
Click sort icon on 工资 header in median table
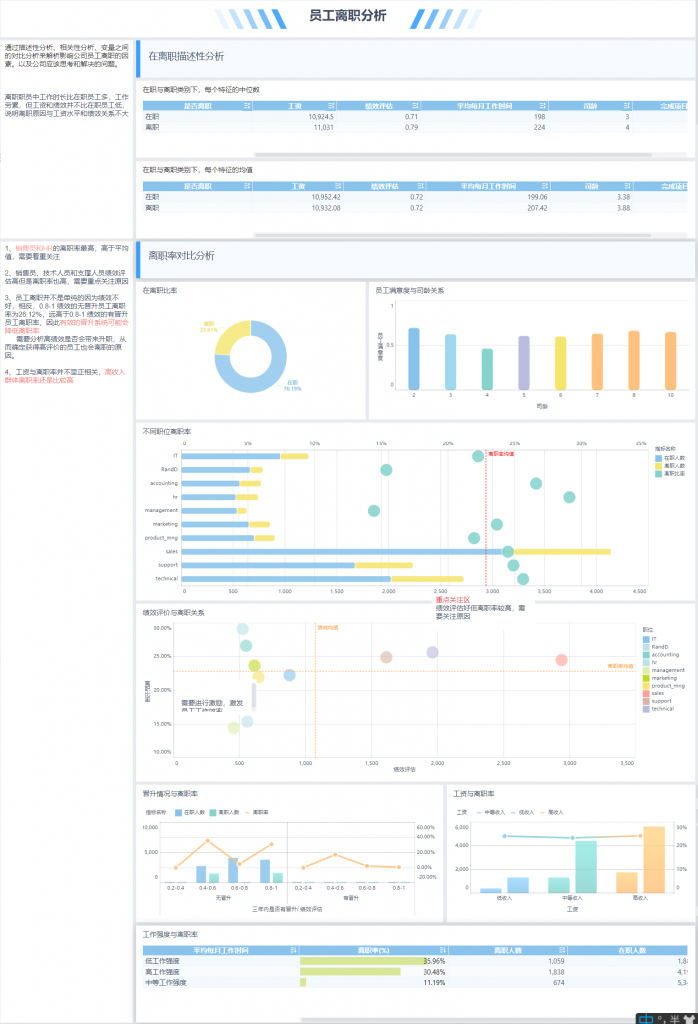pos(331,106)
